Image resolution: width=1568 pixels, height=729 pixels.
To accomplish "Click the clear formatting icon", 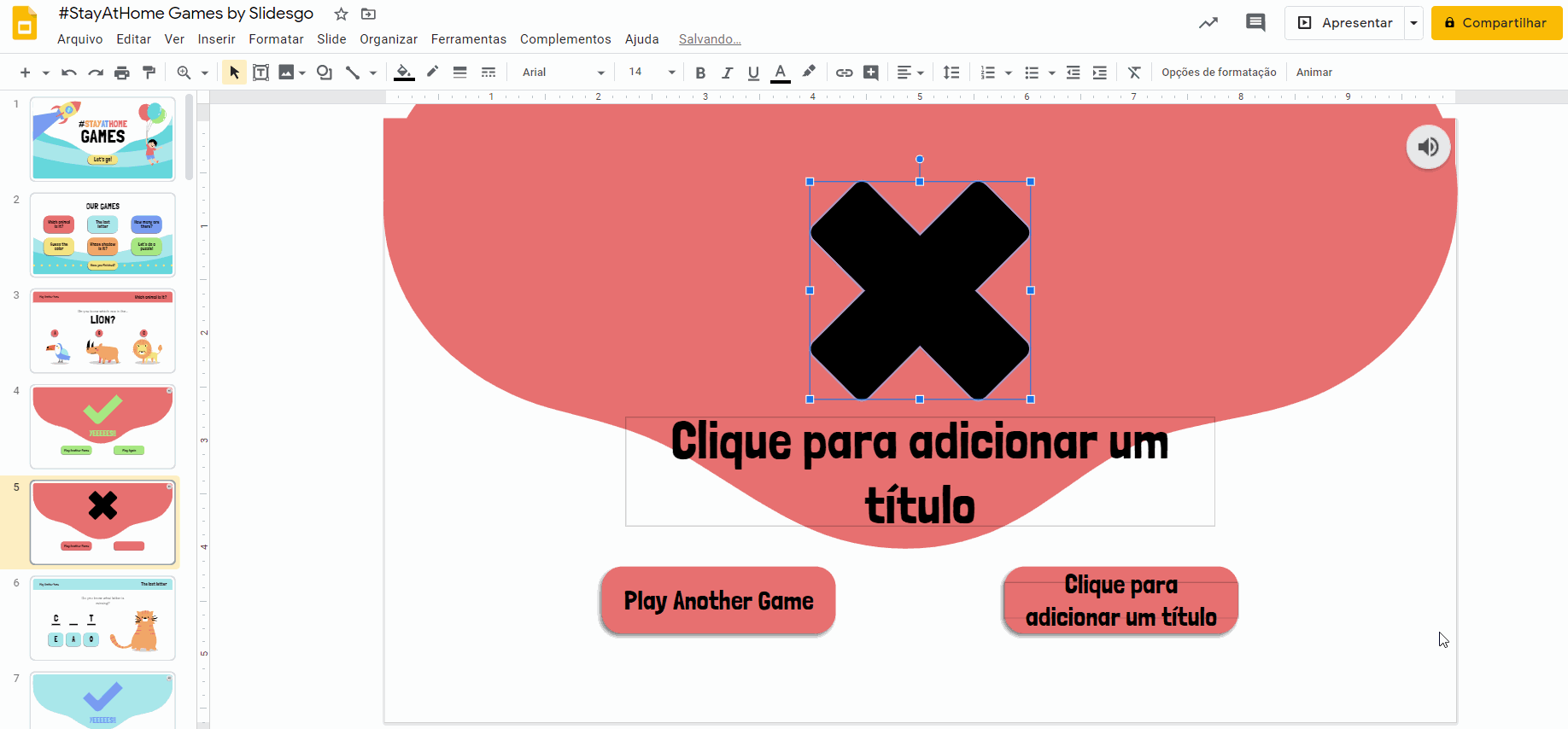I will coord(1134,73).
